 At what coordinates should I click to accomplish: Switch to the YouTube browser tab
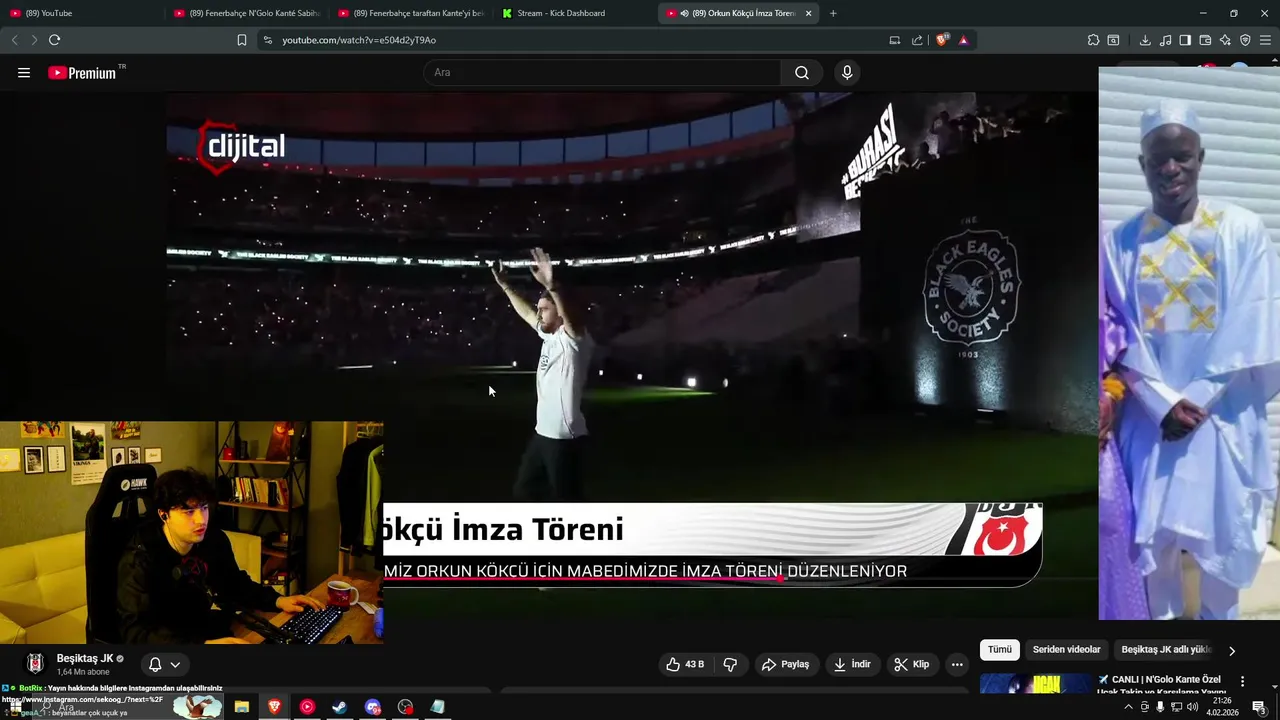[x=80, y=13]
